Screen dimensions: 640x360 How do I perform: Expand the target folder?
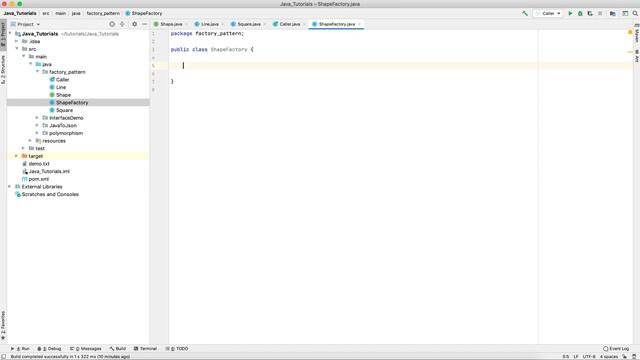point(17,156)
